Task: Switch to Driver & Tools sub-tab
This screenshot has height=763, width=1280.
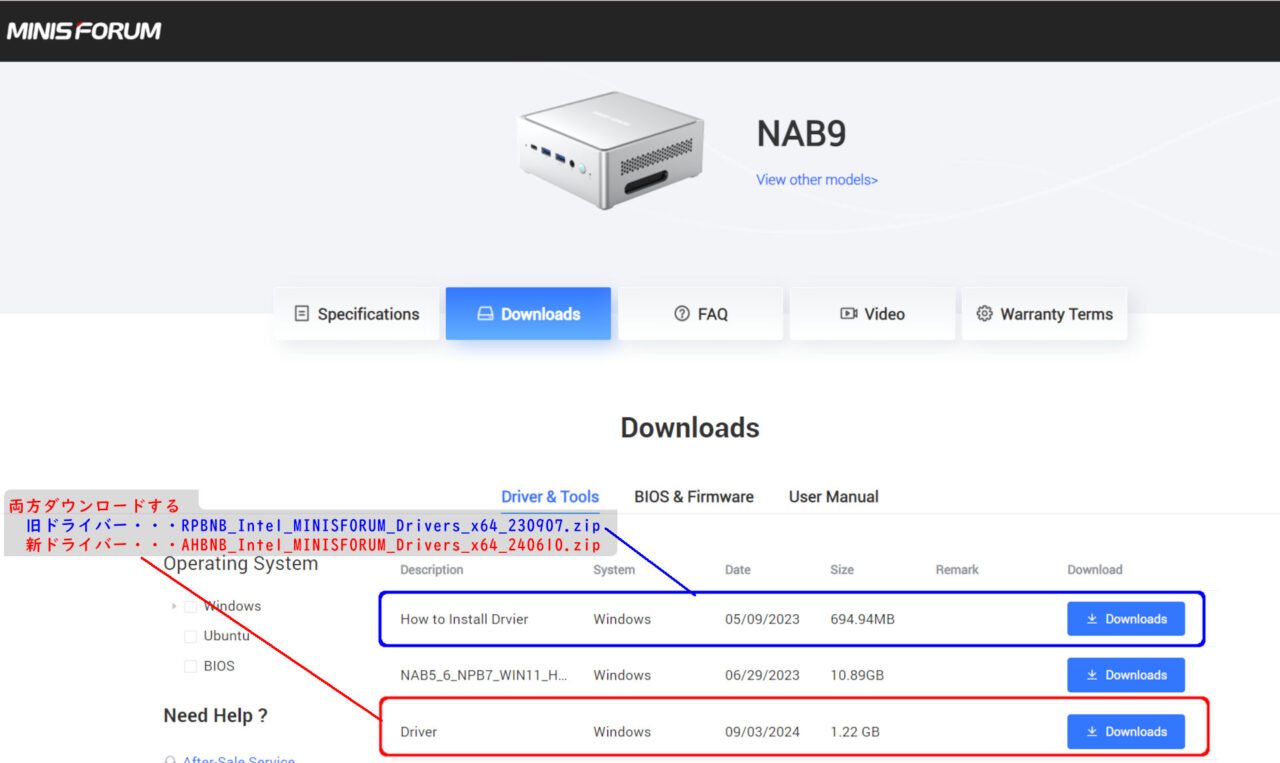Action: [550, 497]
